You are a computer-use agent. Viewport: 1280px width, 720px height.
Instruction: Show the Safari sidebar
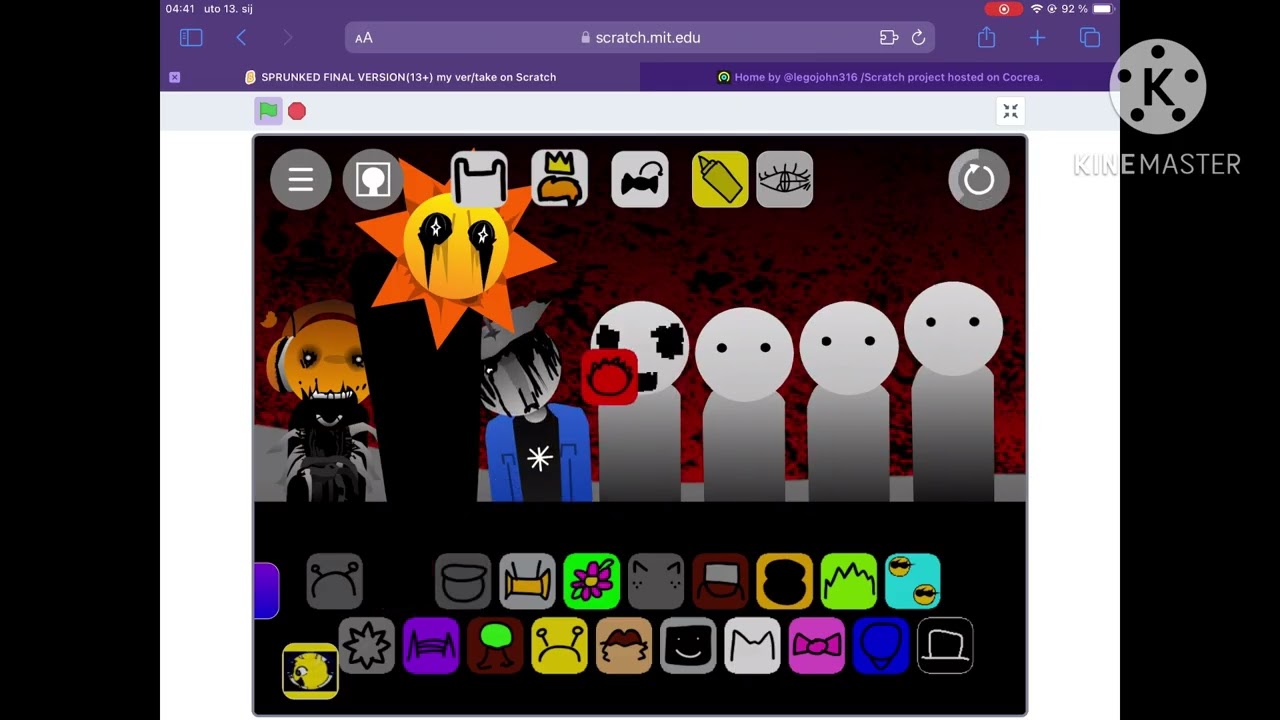pyautogui.click(x=191, y=38)
